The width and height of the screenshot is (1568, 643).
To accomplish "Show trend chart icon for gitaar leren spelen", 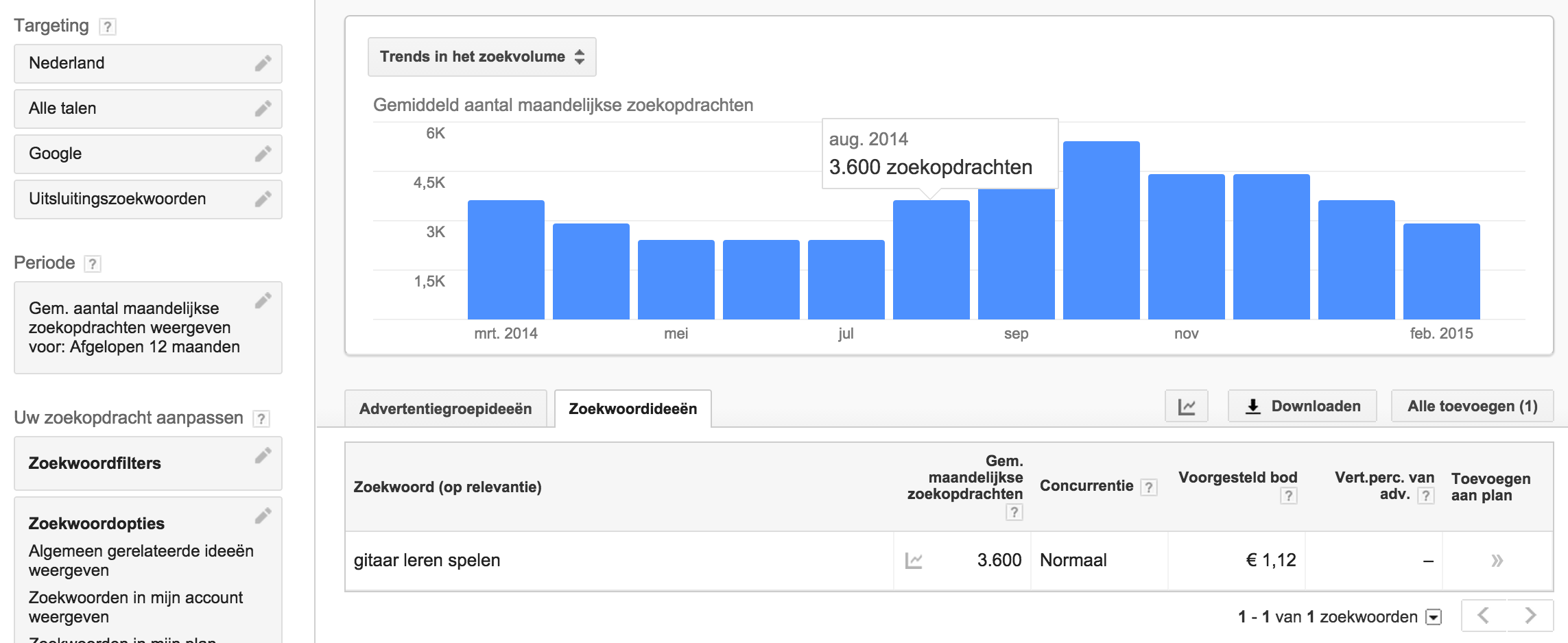I will pos(914,561).
